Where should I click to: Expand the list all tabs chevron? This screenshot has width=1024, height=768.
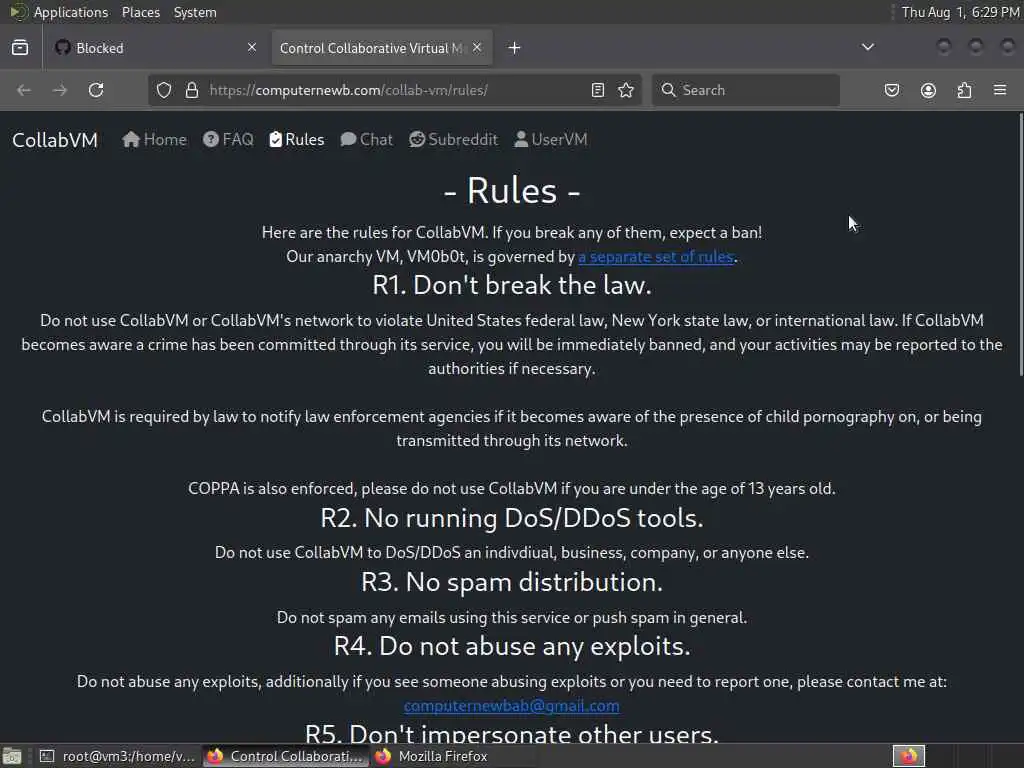868,47
